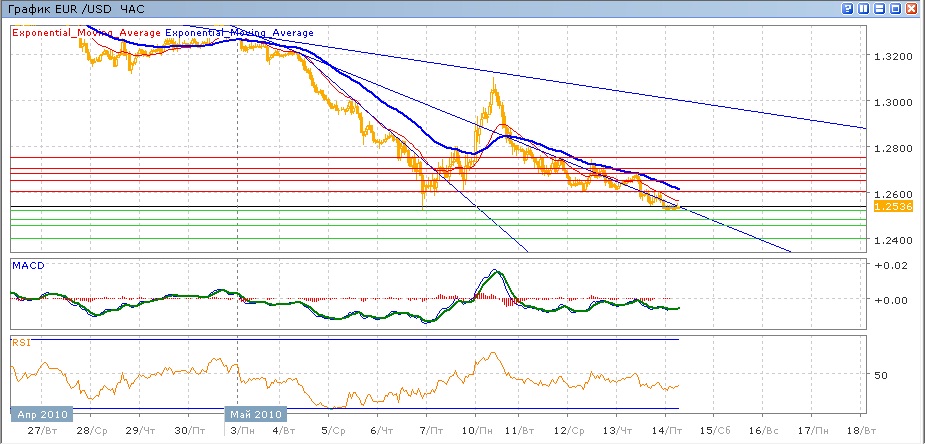The width and height of the screenshot is (925, 444).
Task: Click the 10/Пн date on time axis
Action: coord(475,429)
